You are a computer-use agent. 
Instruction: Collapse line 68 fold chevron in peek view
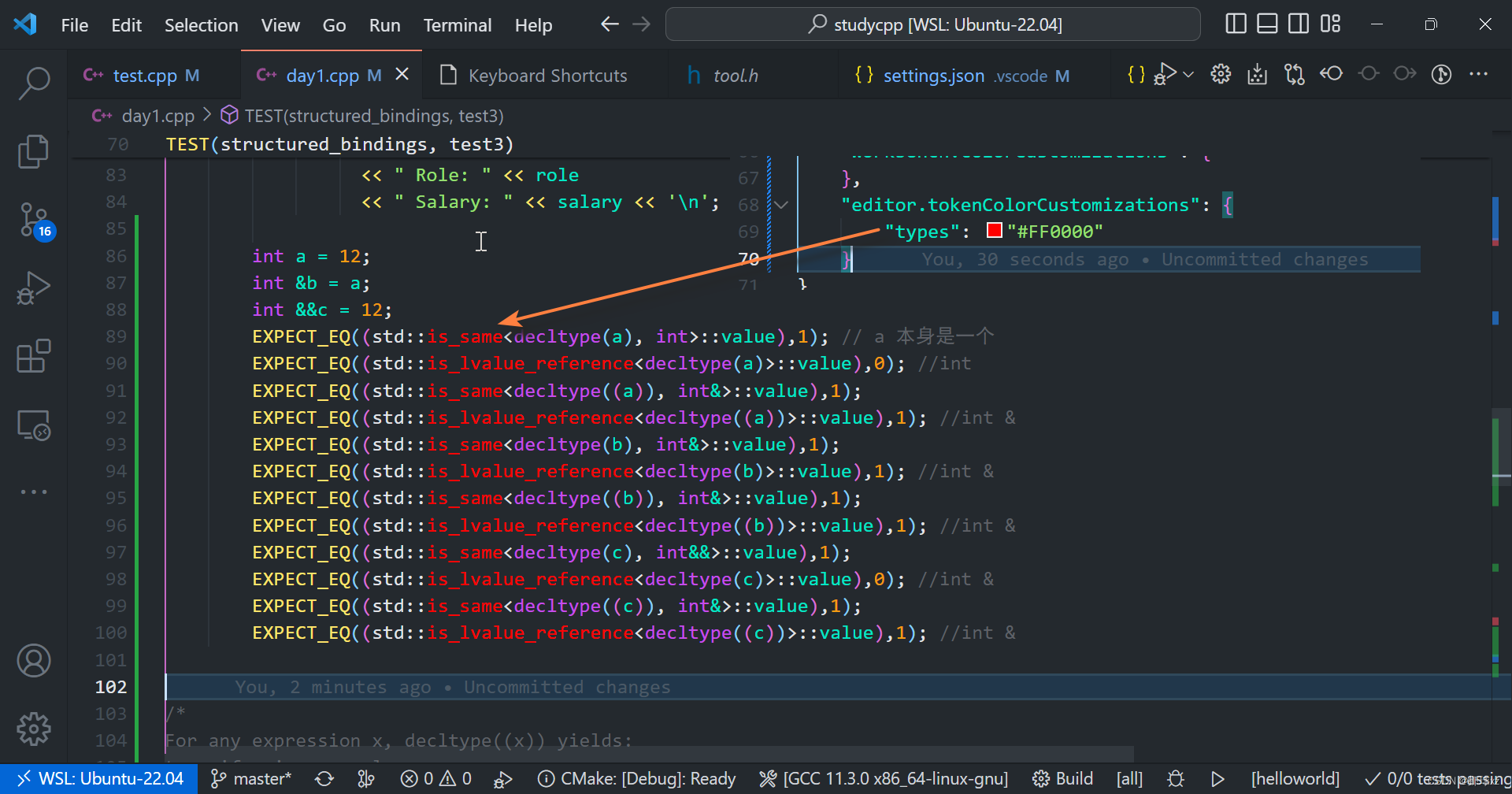pyautogui.click(x=781, y=205)
